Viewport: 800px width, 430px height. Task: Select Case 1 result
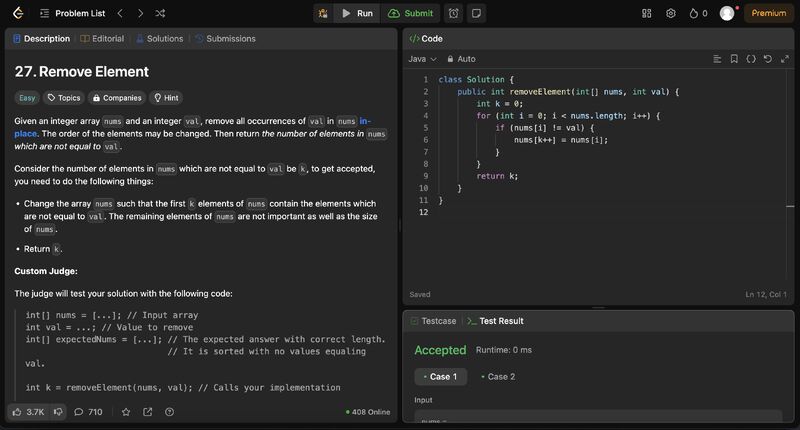pos(440,377)
